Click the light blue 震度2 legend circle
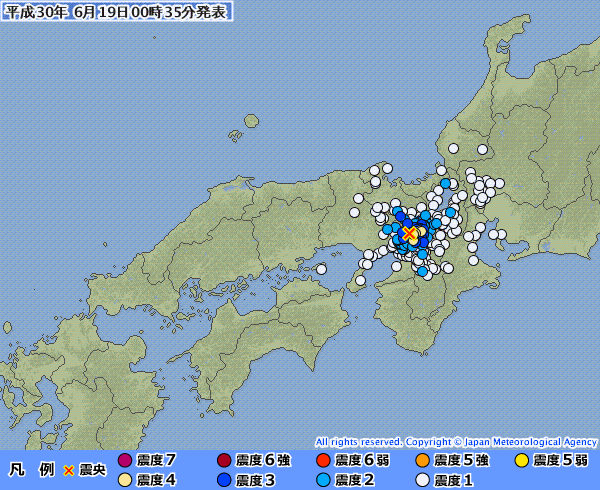The height and width of the screenshot is (490, 600). click(x=323, y=480)
